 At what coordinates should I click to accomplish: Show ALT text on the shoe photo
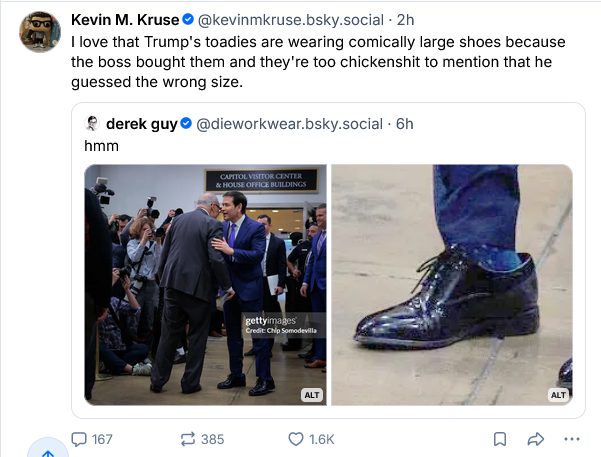pyautogui.click(x=558, y=394)
